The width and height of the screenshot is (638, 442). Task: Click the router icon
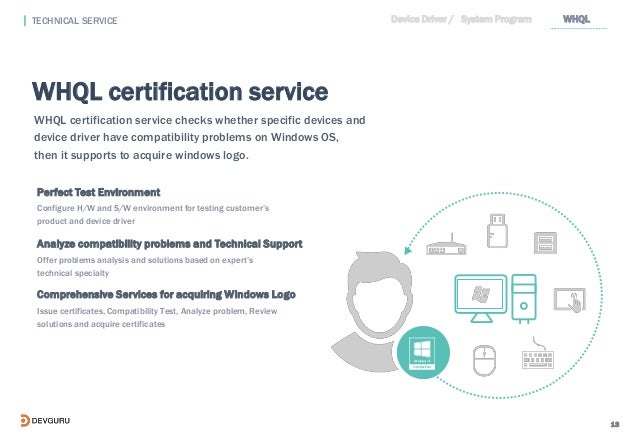[x=446, y=244]
